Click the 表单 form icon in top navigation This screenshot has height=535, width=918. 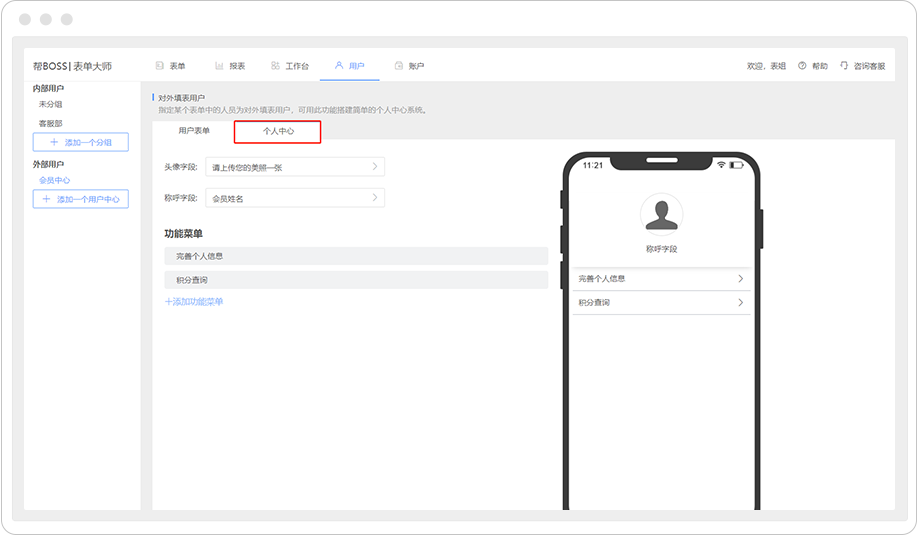tap(160, 66)
